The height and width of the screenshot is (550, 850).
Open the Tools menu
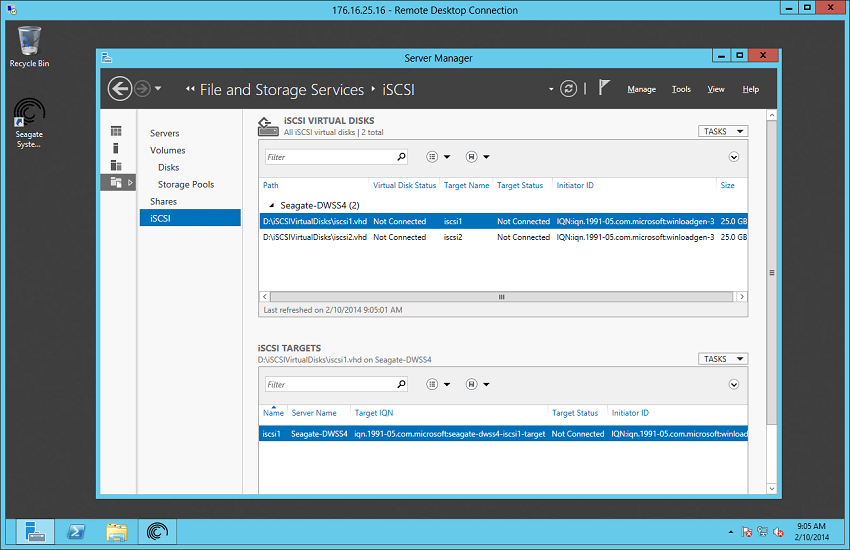(681, 89)
